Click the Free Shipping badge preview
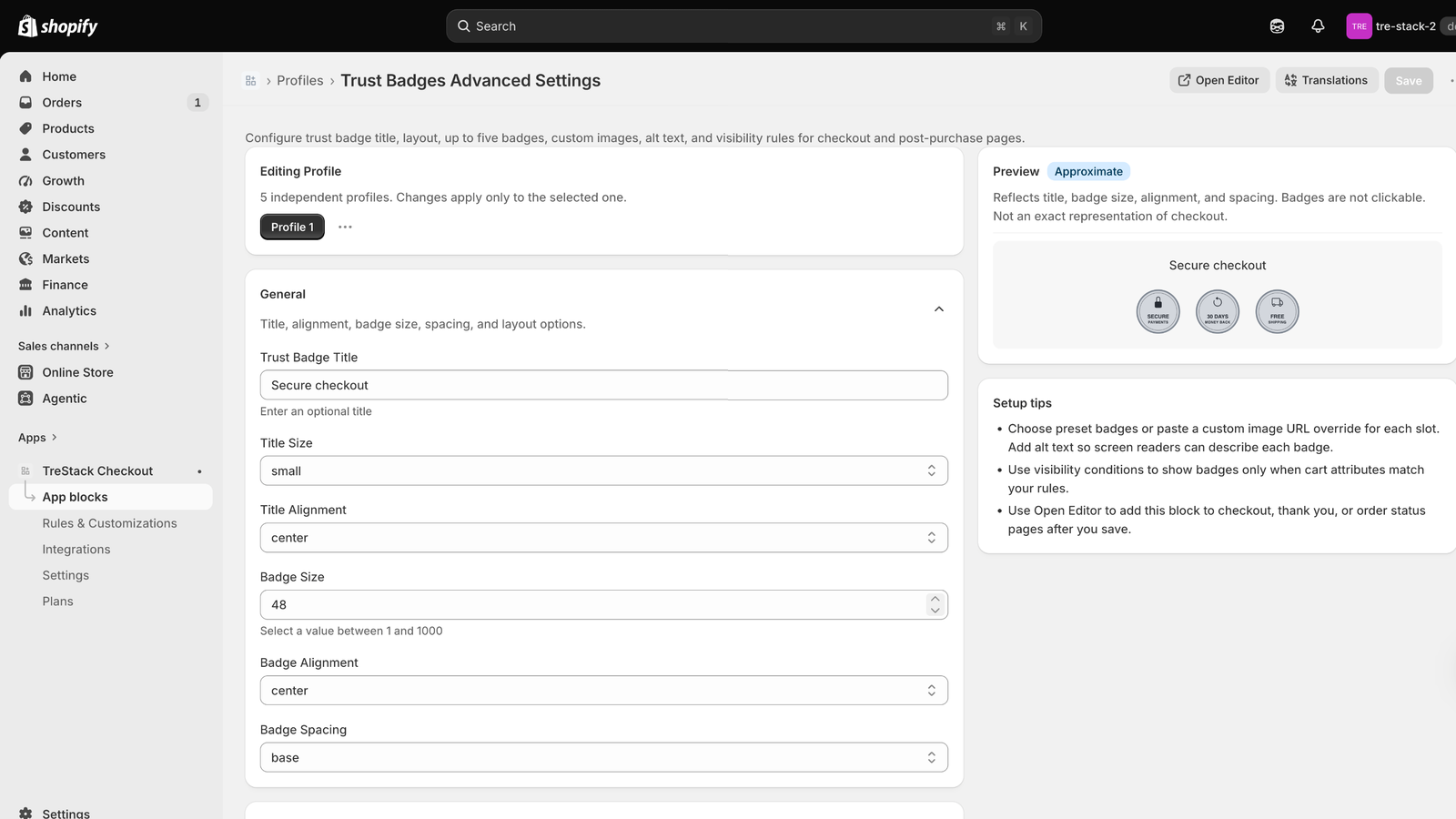 coord(1278,312)
